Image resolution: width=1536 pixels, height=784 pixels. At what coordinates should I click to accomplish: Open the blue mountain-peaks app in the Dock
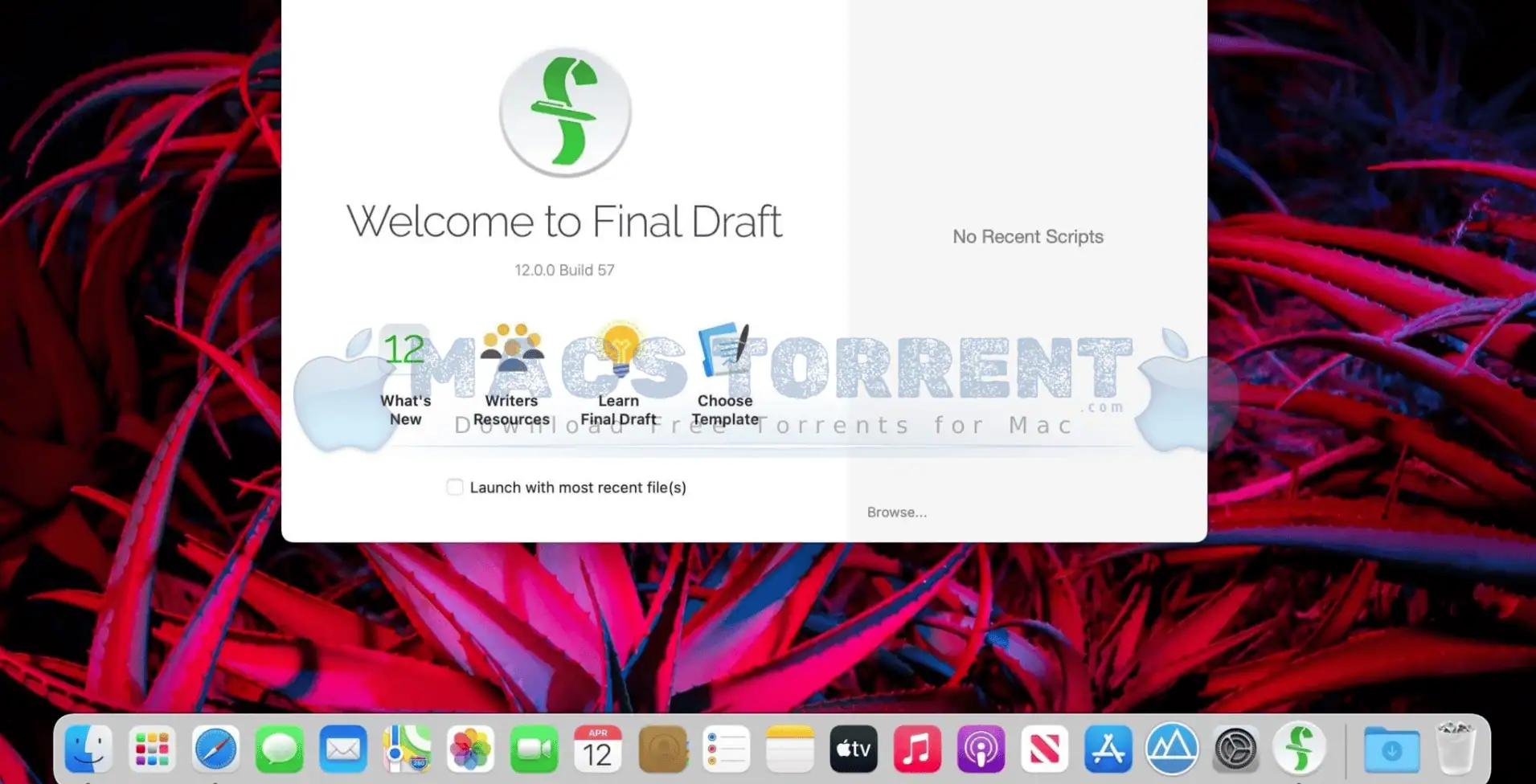[x=1172, y=749]
